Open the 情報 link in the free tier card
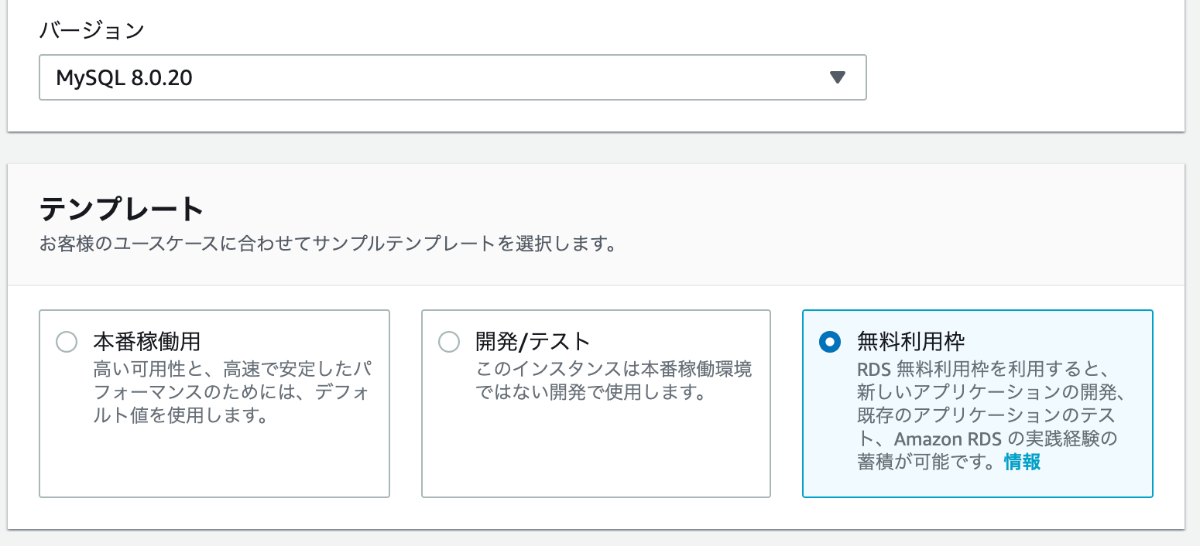The image size is (1200, 546). [x=1022, y=462]
